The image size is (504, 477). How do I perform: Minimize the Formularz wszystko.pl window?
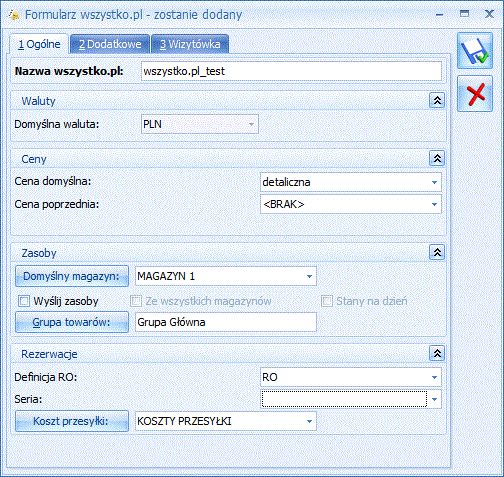[439, 14]
